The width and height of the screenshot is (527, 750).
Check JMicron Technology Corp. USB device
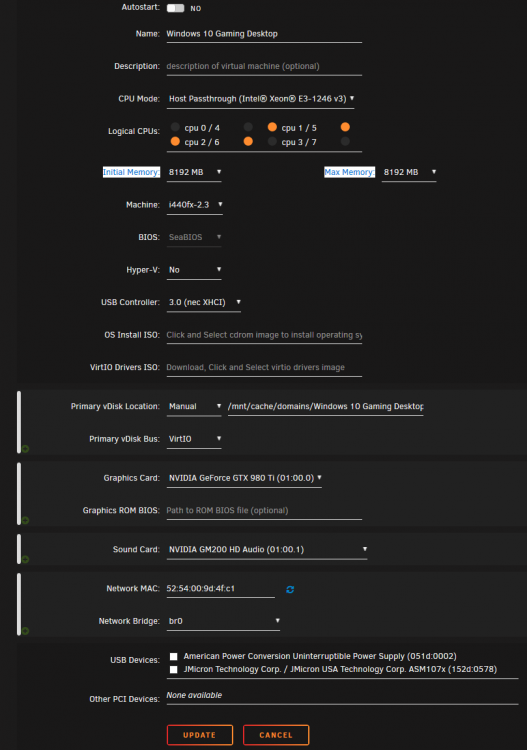[x=174, y=669]
